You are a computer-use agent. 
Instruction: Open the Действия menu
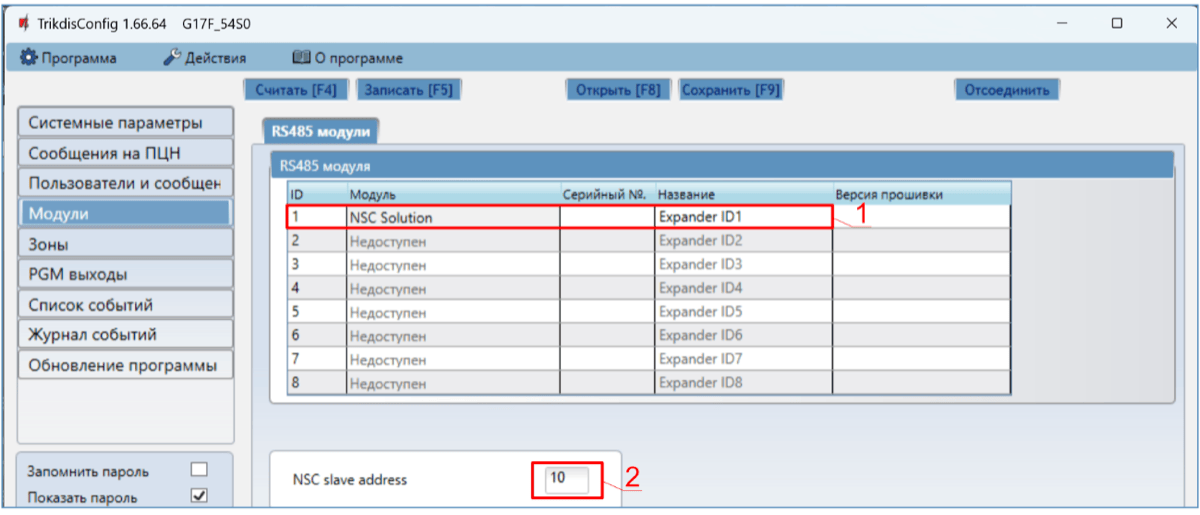click(204, 58)
